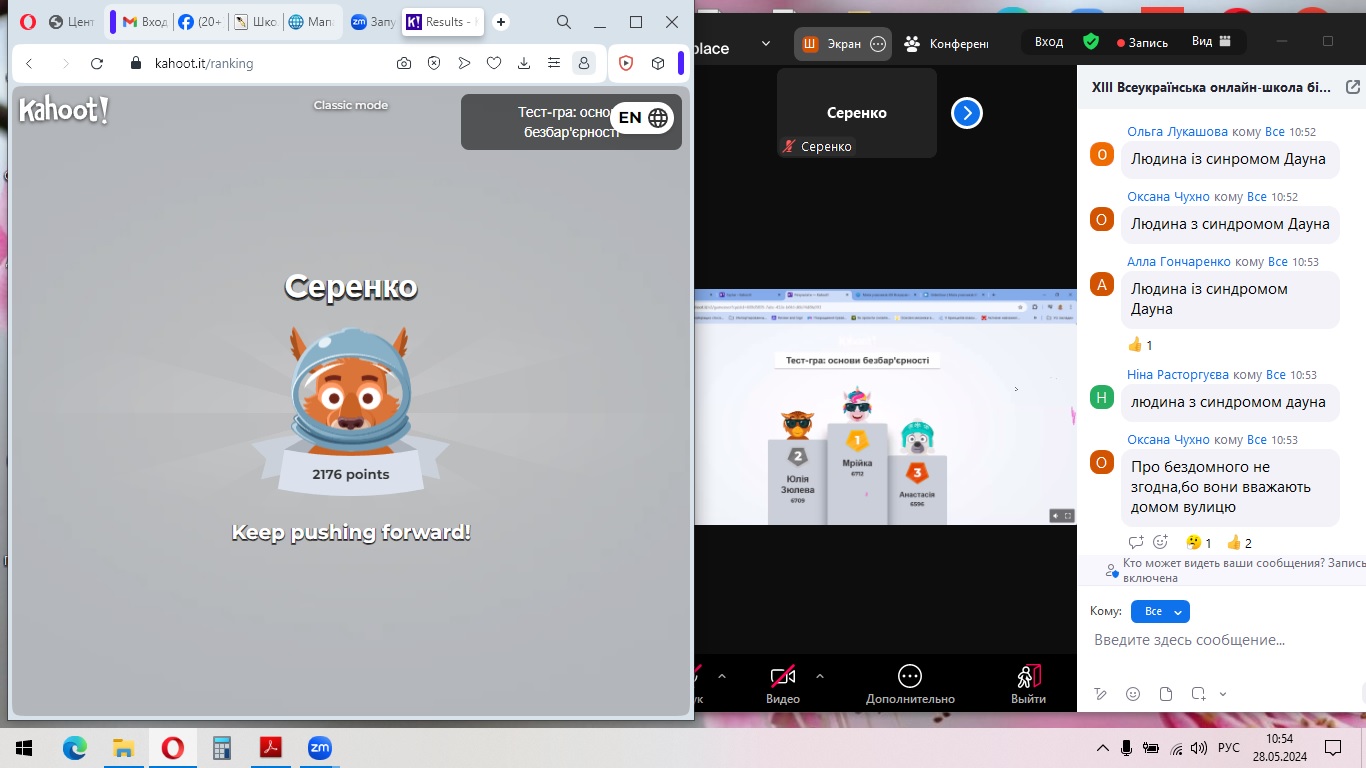Expand the Кому recipient dropdown Все
This screenshot has width=1366, height=768.
point(1160,611)
